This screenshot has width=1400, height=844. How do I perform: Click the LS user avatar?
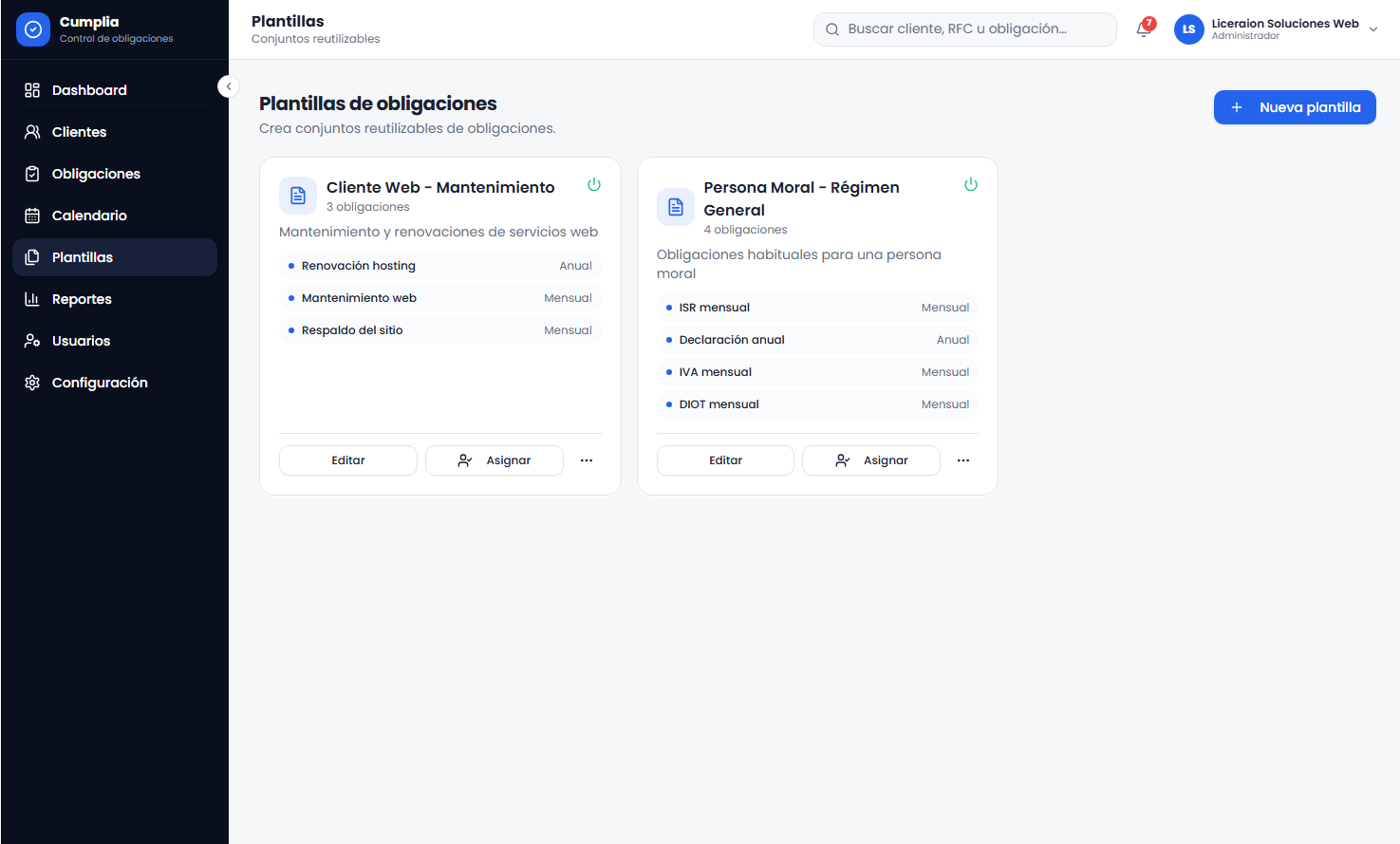pos(1189,29)
